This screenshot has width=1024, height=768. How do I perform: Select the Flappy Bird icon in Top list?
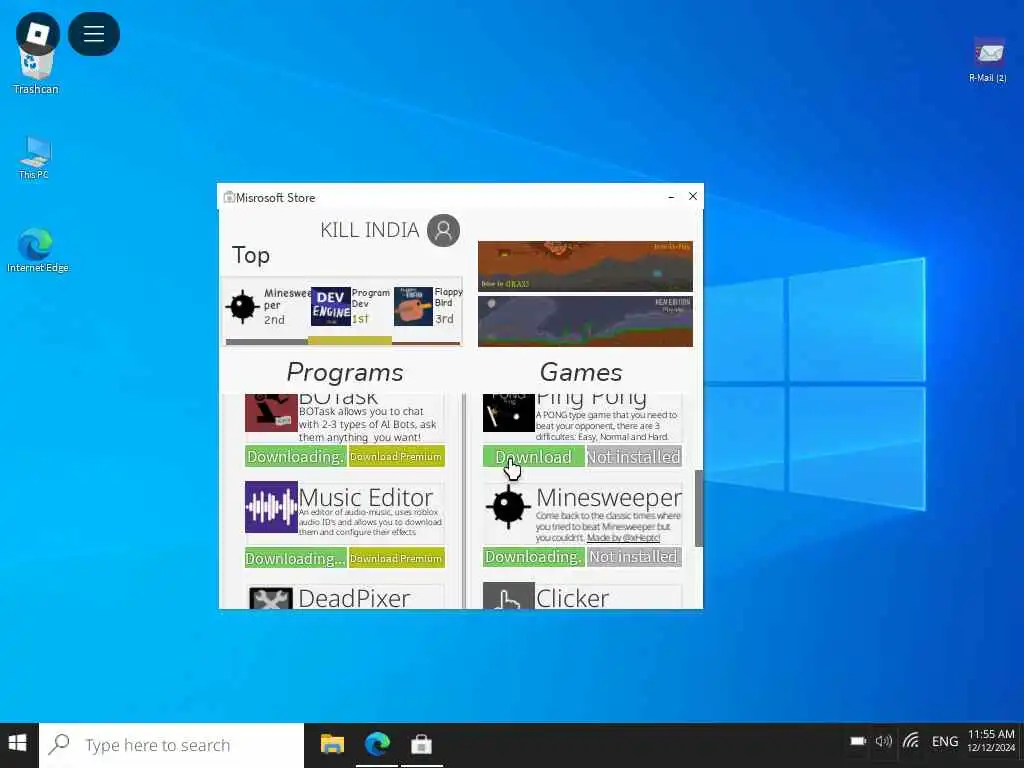click(x=413, y=306)
